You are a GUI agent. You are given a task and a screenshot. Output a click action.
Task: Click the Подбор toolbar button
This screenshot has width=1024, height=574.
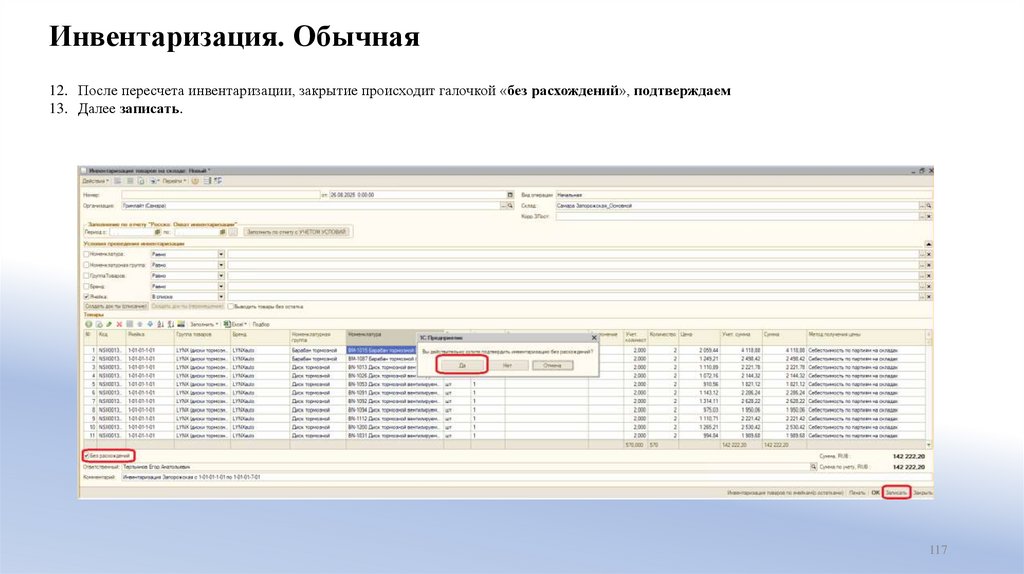tap(261, 324)
